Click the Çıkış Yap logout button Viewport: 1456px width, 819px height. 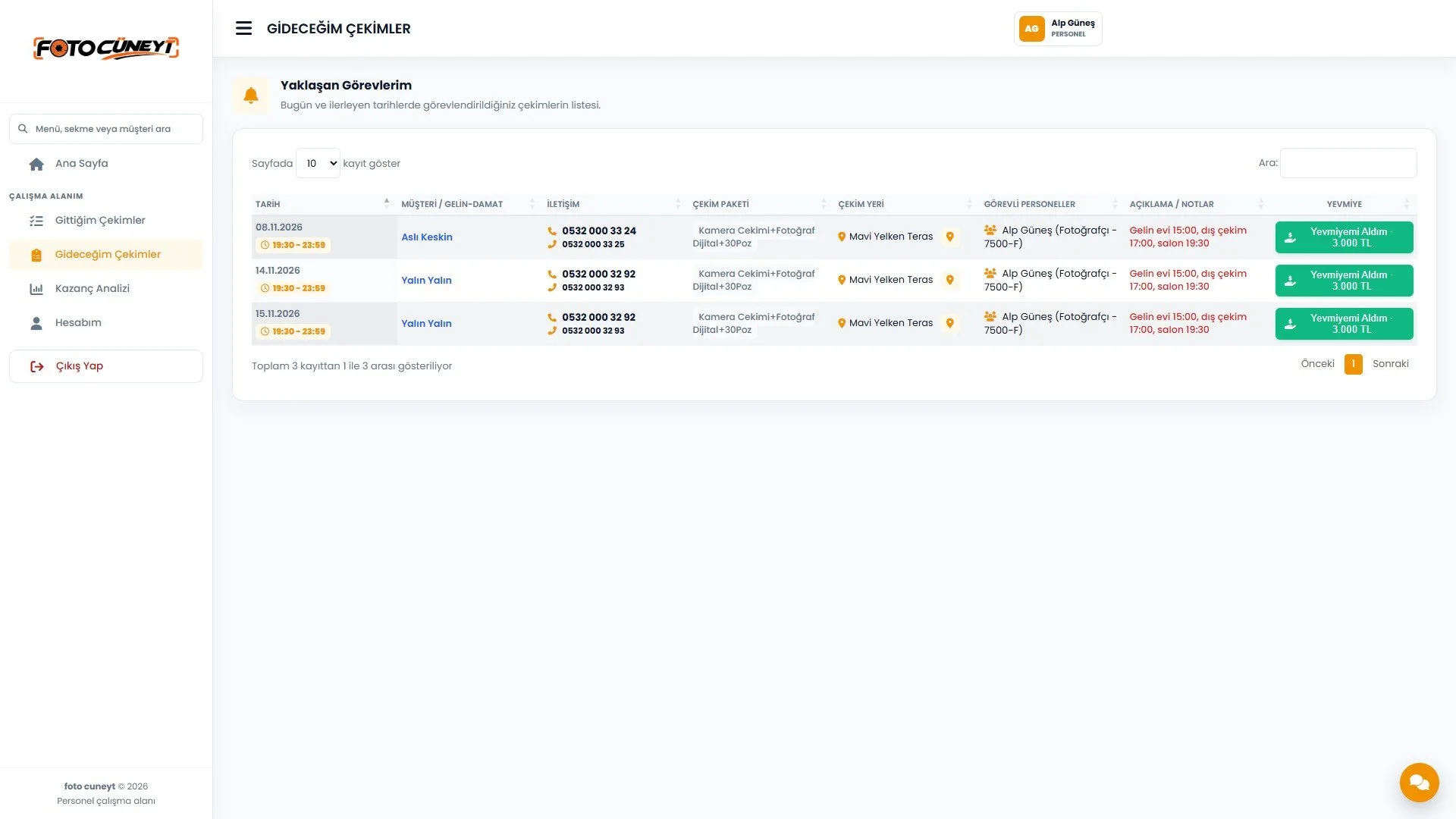coord(106,366)
